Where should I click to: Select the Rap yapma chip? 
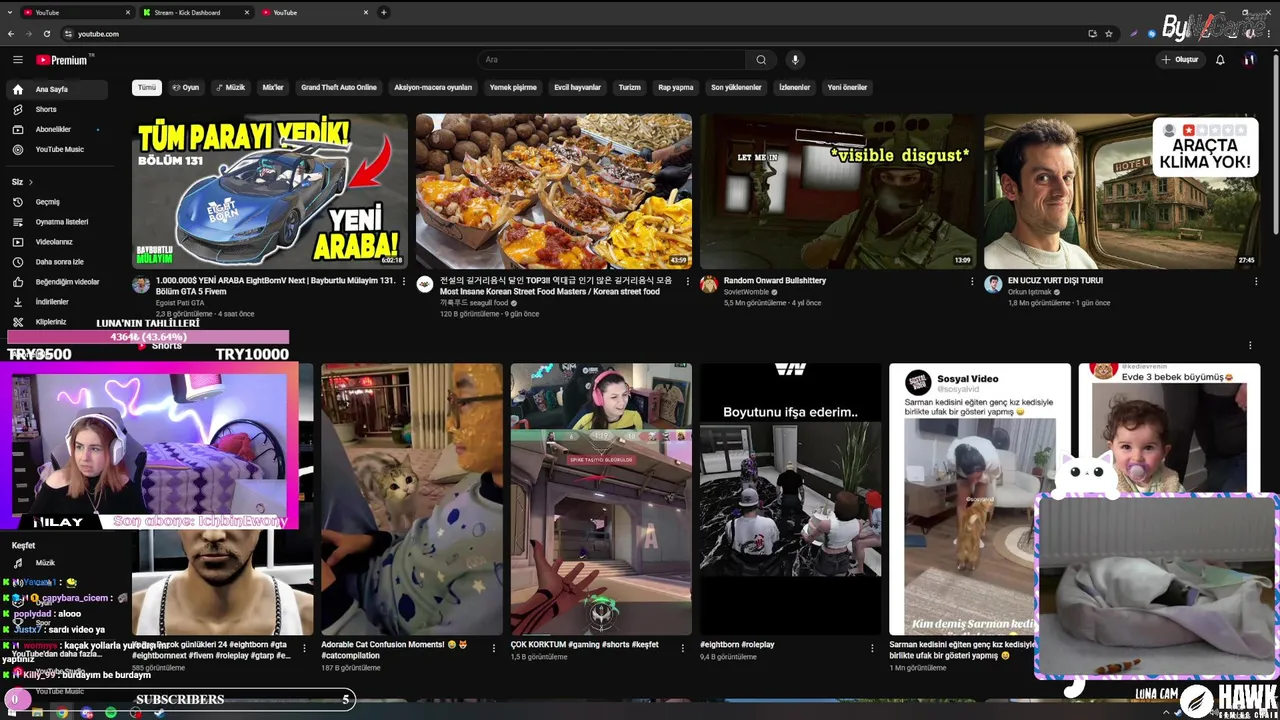pos(675,87)
